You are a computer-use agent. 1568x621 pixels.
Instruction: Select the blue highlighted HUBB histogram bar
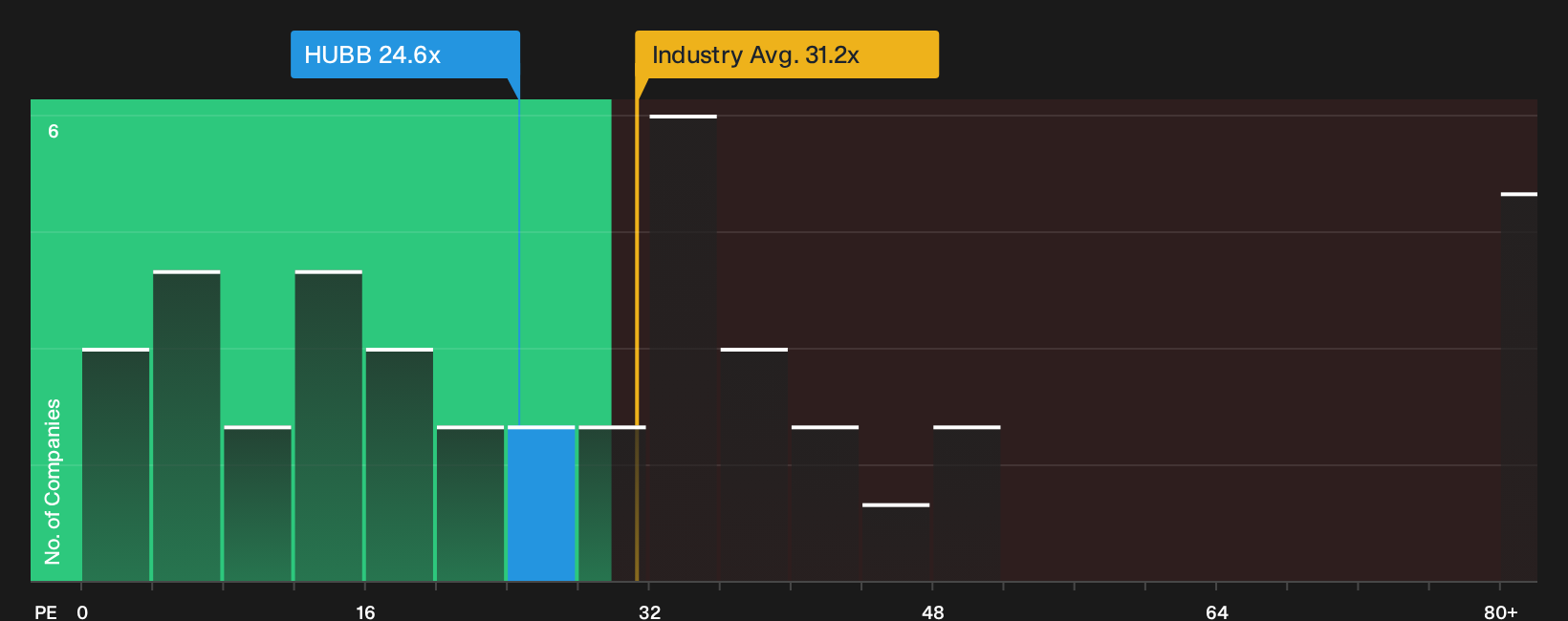[541, 503]
